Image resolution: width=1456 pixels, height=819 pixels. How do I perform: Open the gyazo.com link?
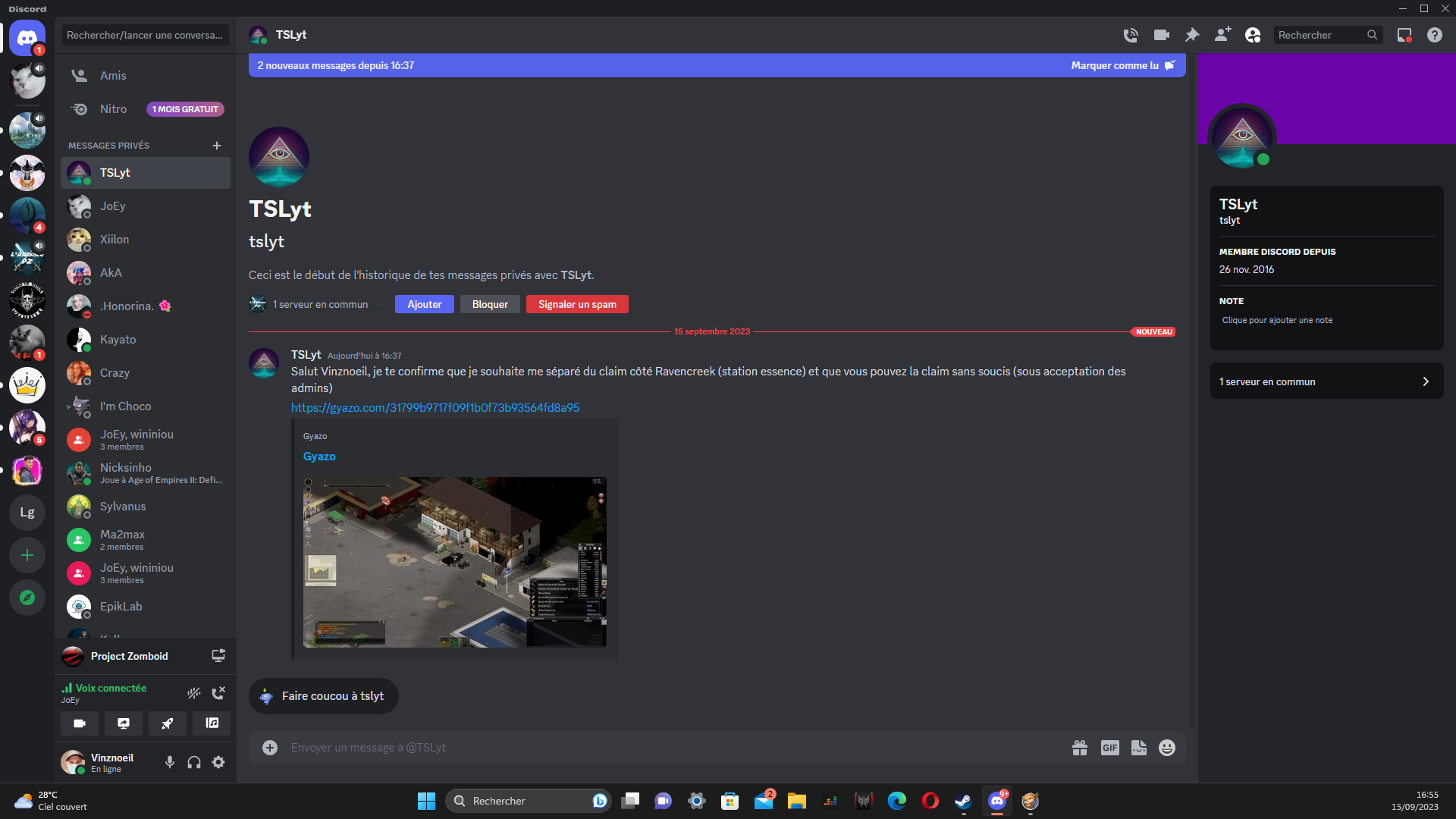tap(435, 408)
